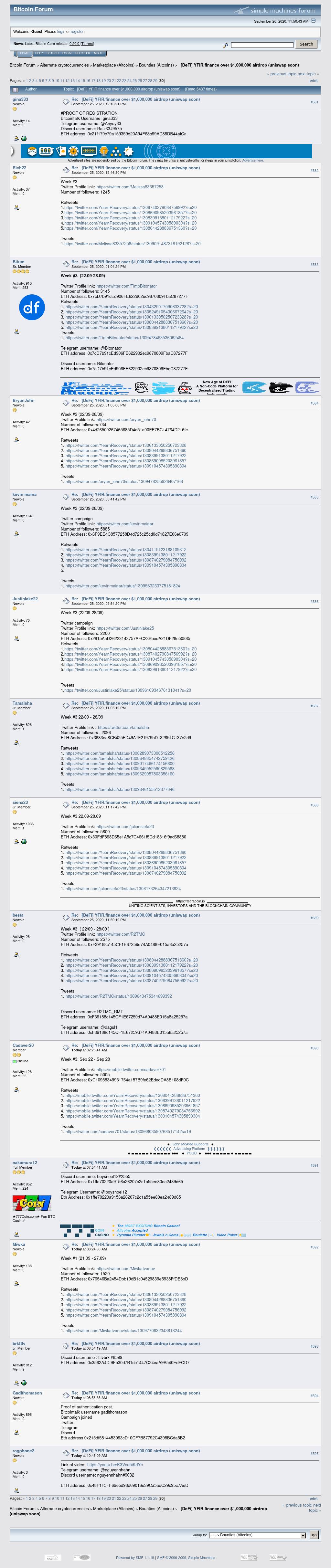This screenshot has width=331, height=1568.
Task: Click Bitum's blue df avatar
Action: [x=32, y=307]
